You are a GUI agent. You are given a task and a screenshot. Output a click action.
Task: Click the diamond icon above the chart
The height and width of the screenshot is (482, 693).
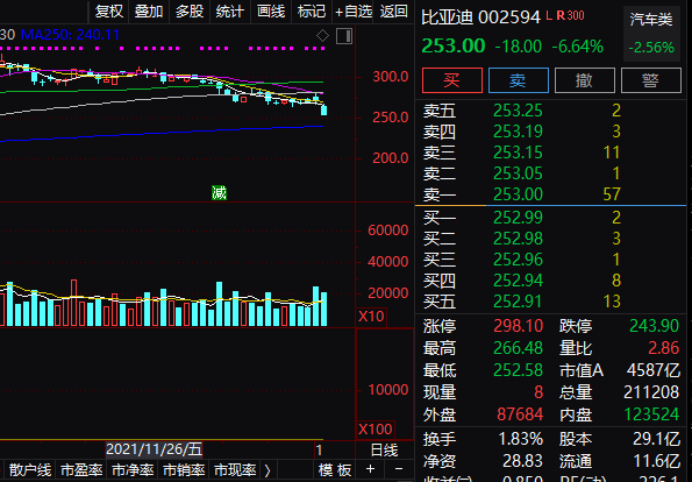(323, 35)
